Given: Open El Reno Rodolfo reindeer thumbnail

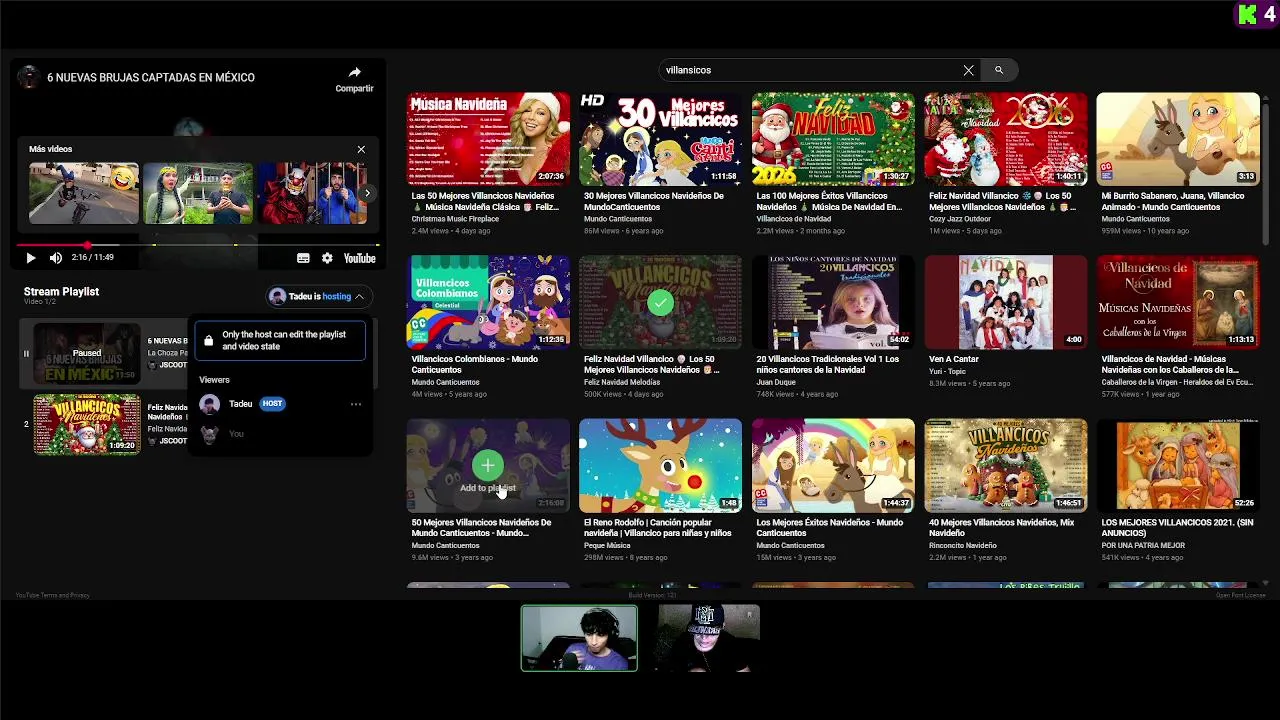Looking at the screenshot, I should (660, 465).
